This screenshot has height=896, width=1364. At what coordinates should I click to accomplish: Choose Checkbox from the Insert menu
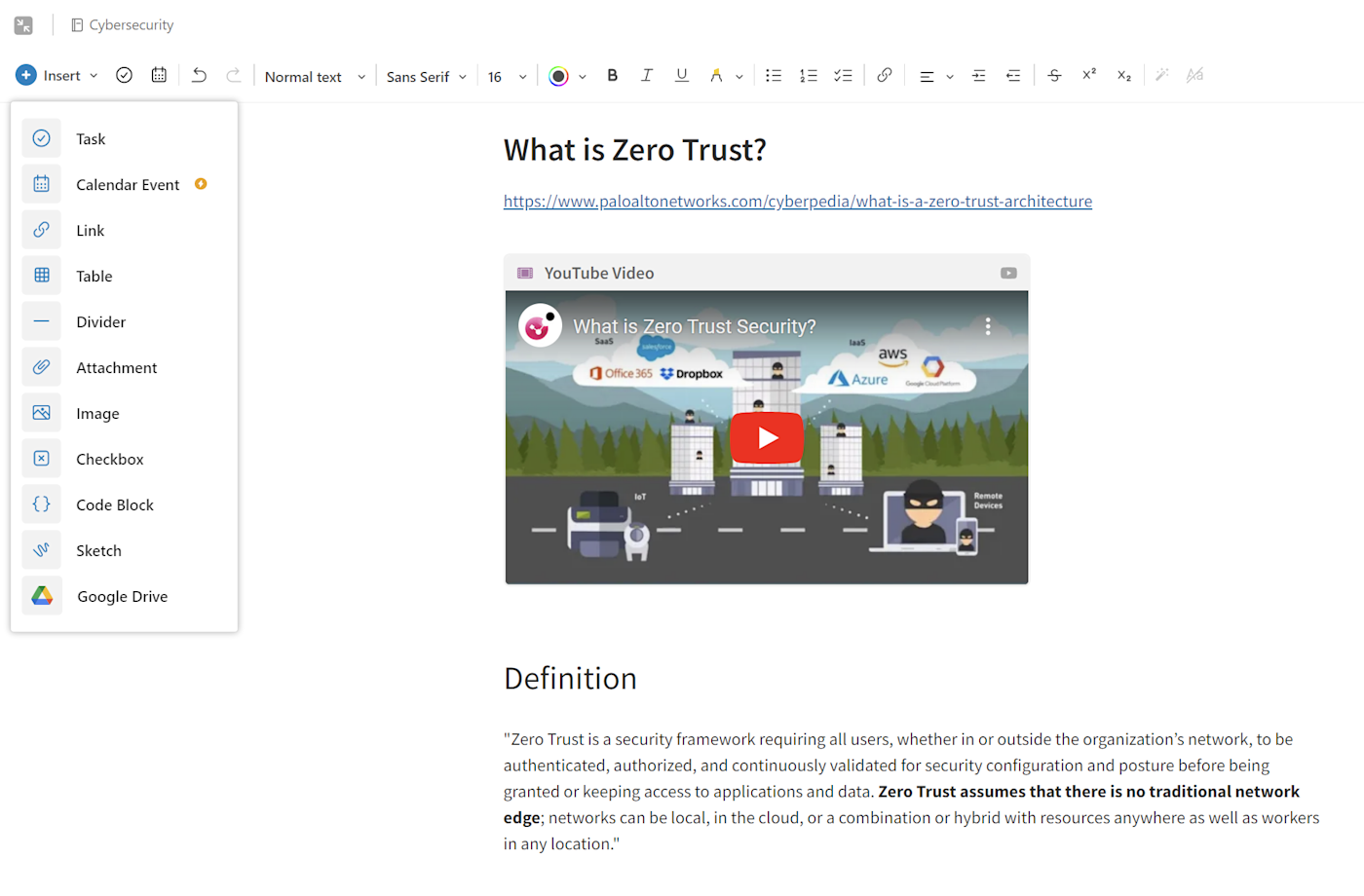[124, 459]
